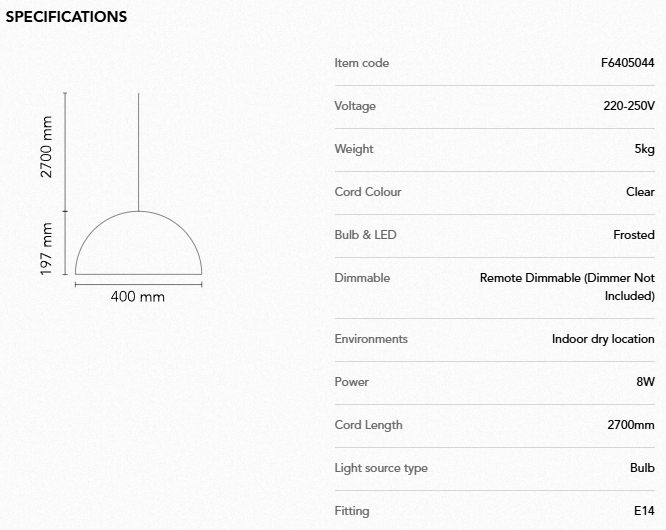Image resolution: width=666 pixels, height=530 pixels.
Task: Select the 5kg weight value
Action: [644, 149]
